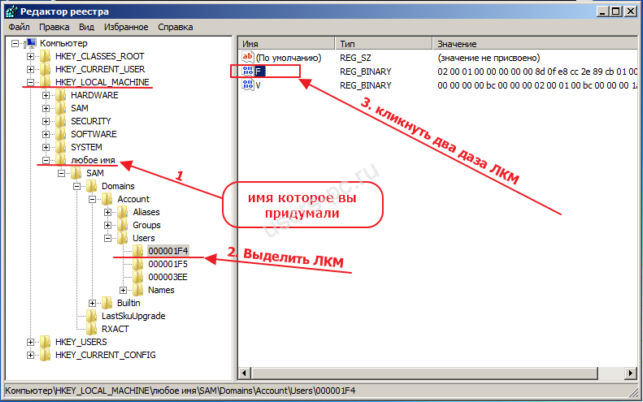Click the Компьютер computer icon
The height and width of the screenshot is (402, 643).
tap(31, 43)
